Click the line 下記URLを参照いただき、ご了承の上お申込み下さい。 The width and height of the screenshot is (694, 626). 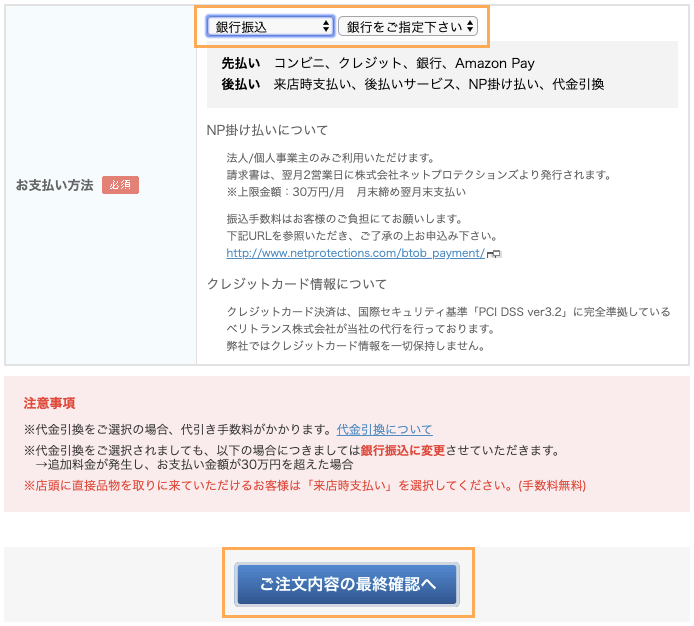[x=362, y=236]
